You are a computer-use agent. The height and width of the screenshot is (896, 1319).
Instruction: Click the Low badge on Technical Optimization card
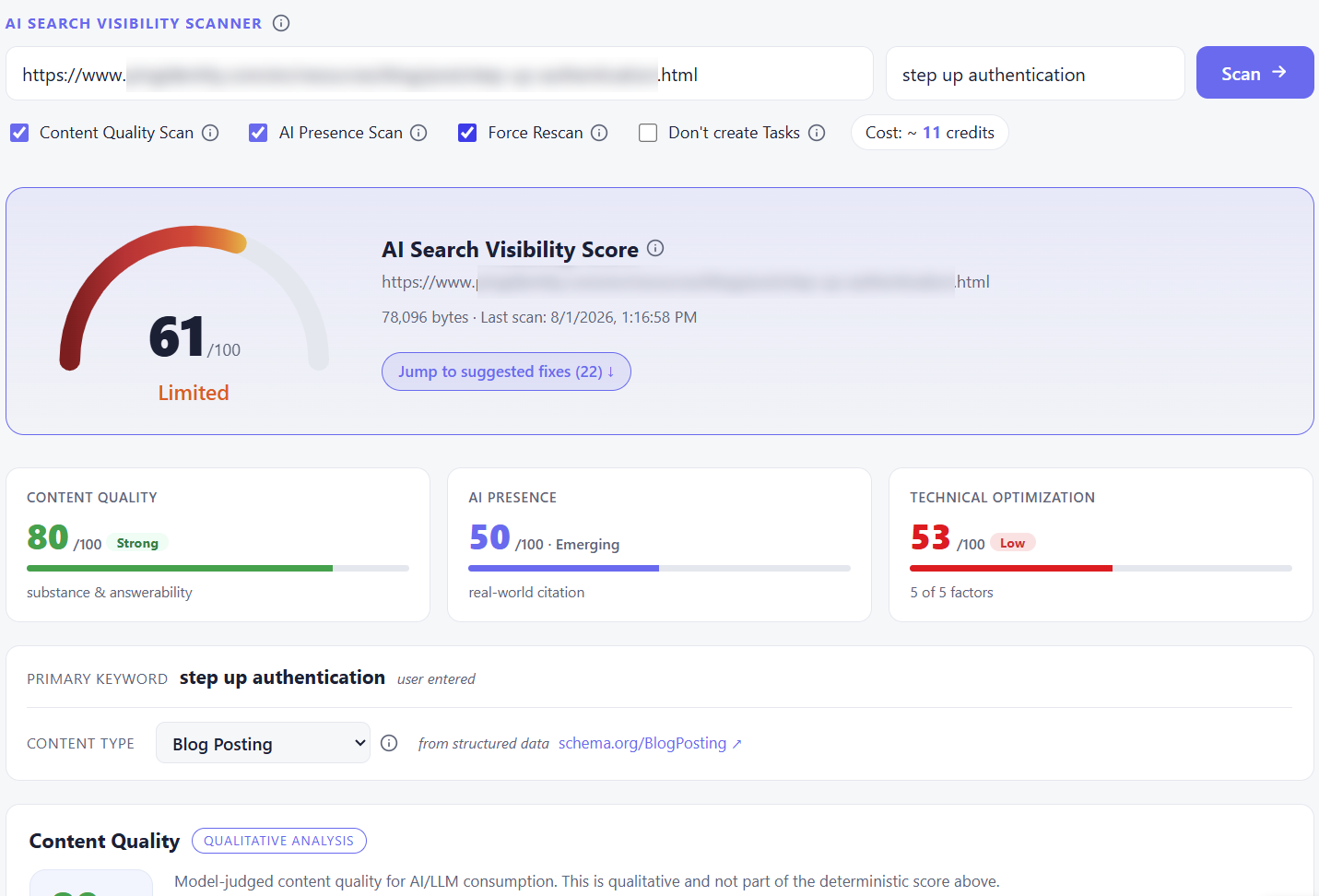tap(1012, 543)
